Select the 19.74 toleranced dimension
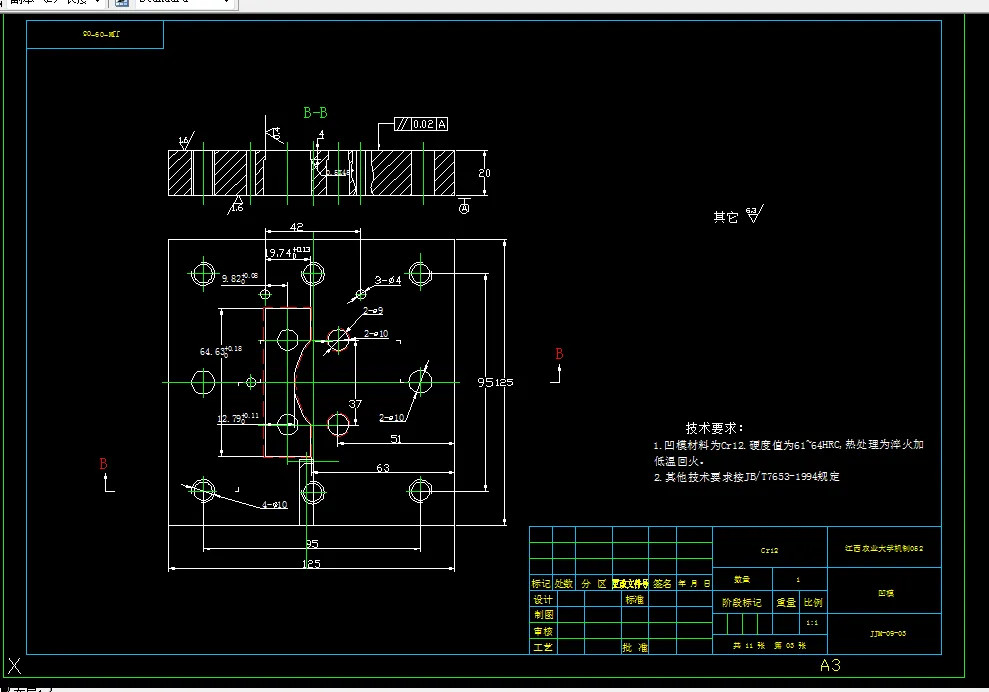 [287, 252]
